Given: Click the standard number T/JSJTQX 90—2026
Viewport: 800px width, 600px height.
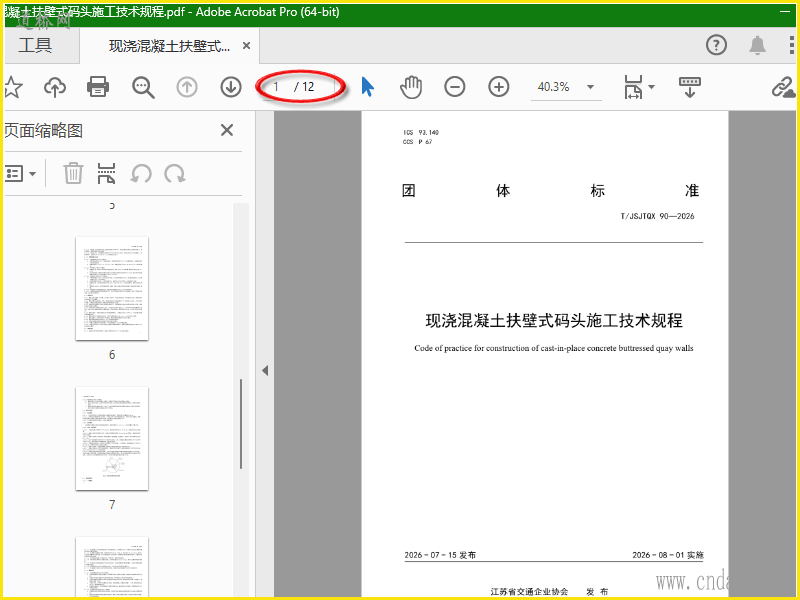Looking at the screenshot, I should pos(657,216).
